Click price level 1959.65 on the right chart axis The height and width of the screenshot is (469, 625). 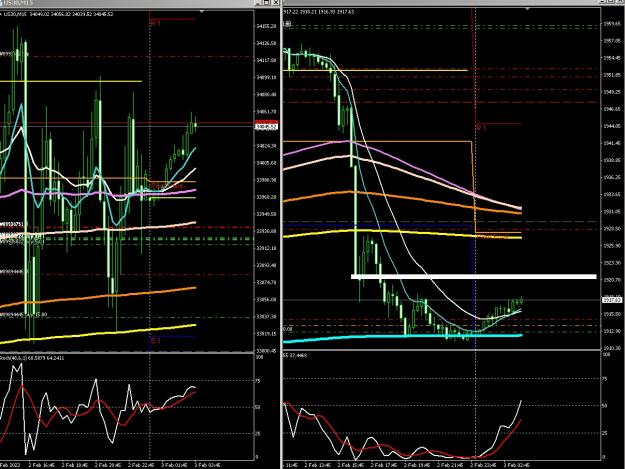[x=612, y=24]
